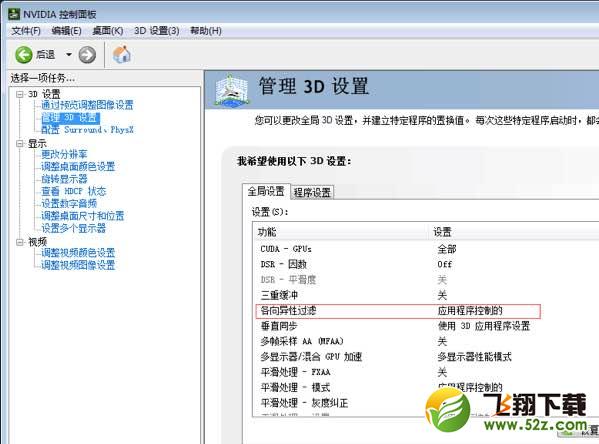
Task: Click the 全部 value for CUDA - GPUs
Action: click(x=447, y=249)
